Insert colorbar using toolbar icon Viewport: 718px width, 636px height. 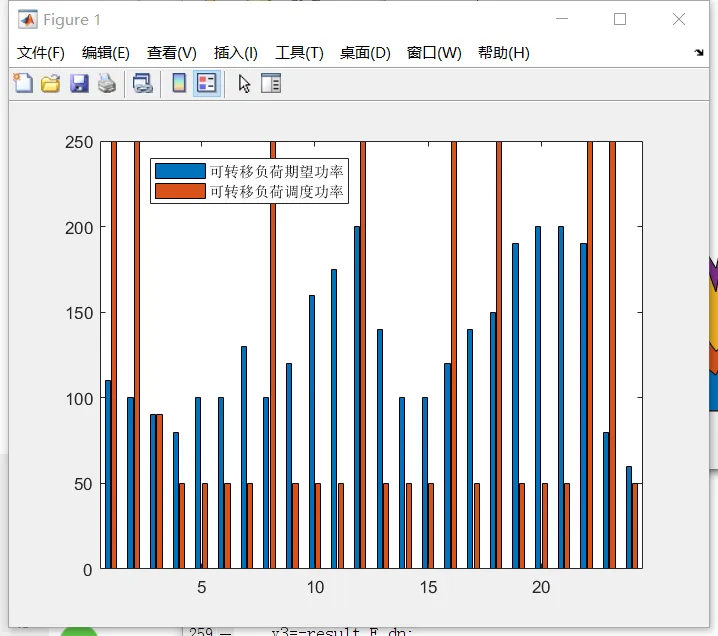(x=179, y=84)
